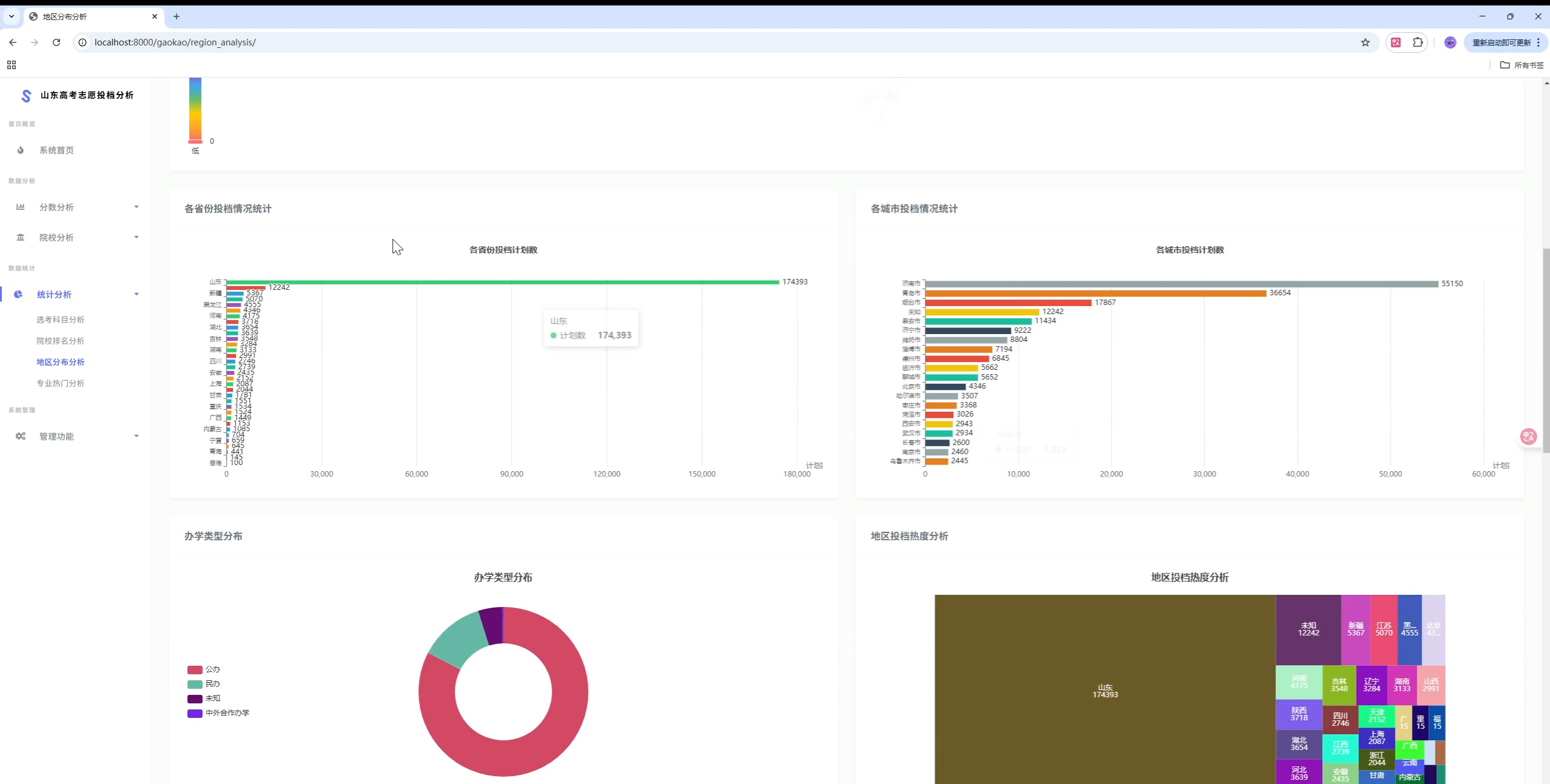Toggle 未知 legend in pie chart
This screenshot has height=784, width=1550.
pos(204,699)
